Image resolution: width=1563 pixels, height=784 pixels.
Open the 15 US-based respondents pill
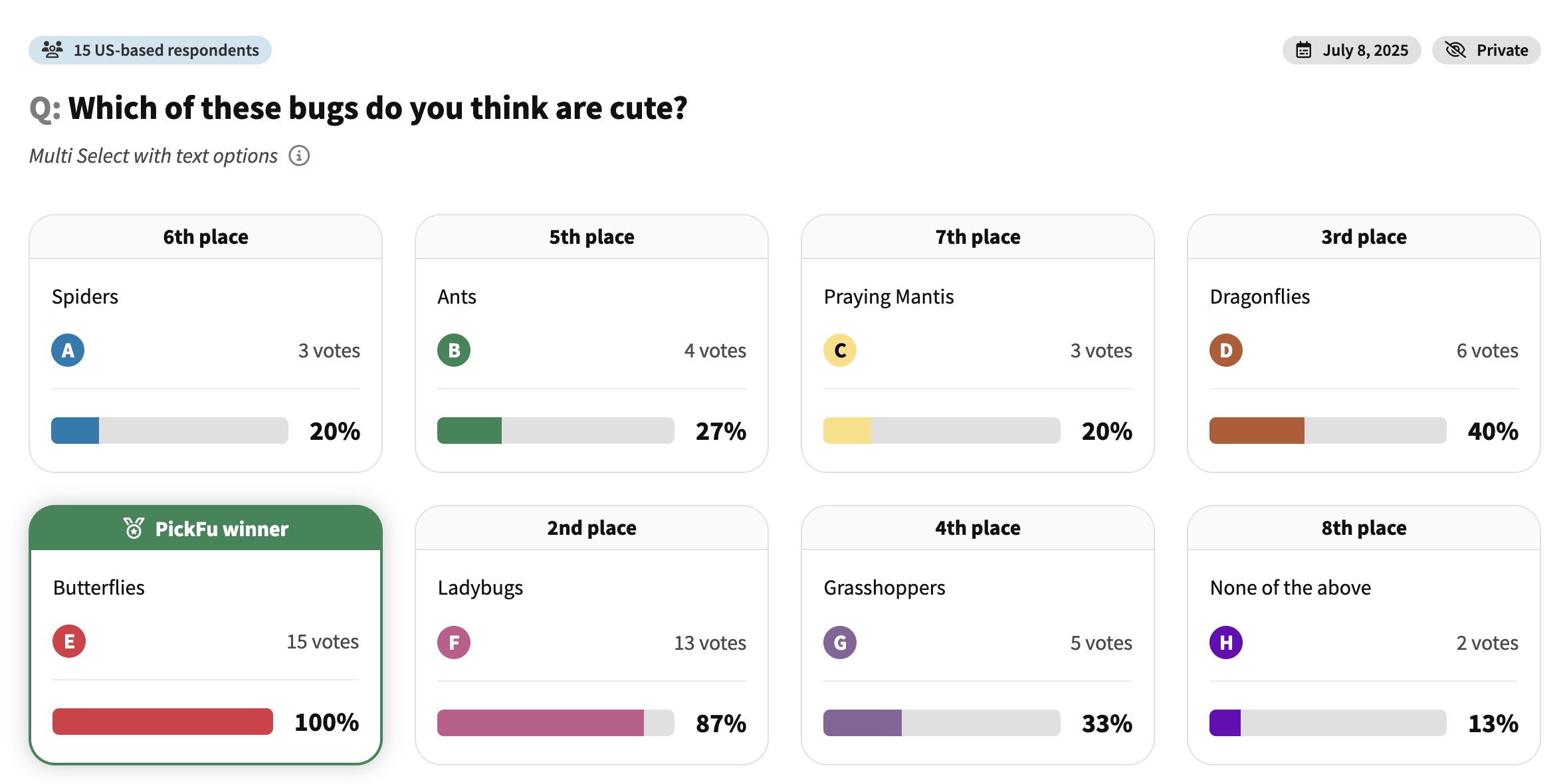[150, 50]
